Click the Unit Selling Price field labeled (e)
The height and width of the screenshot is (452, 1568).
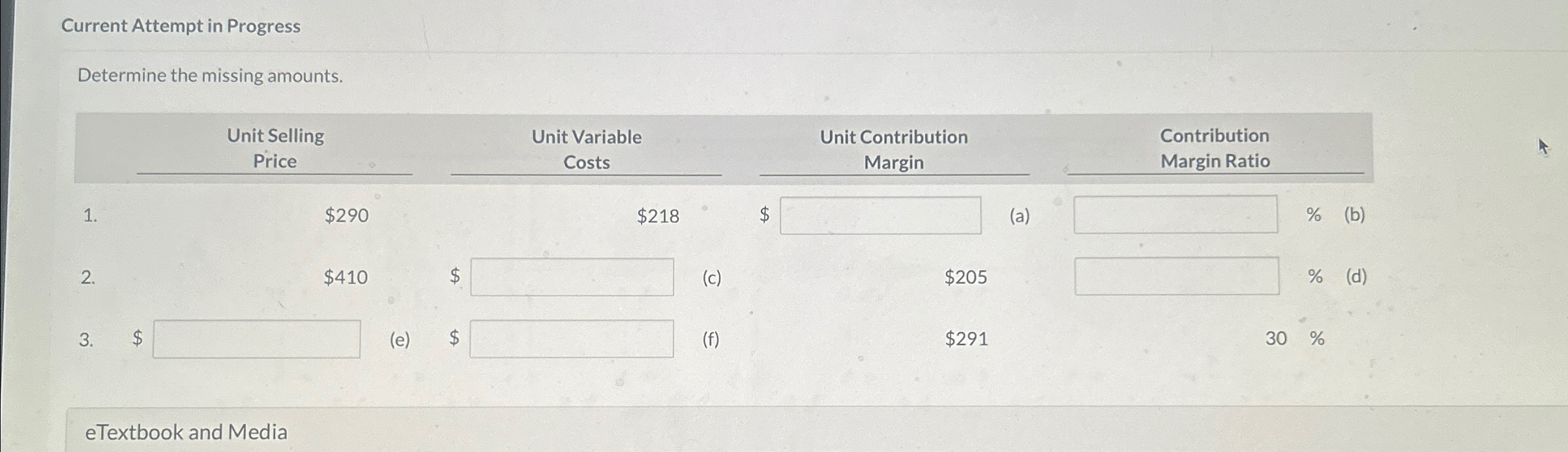pos(256,338)
